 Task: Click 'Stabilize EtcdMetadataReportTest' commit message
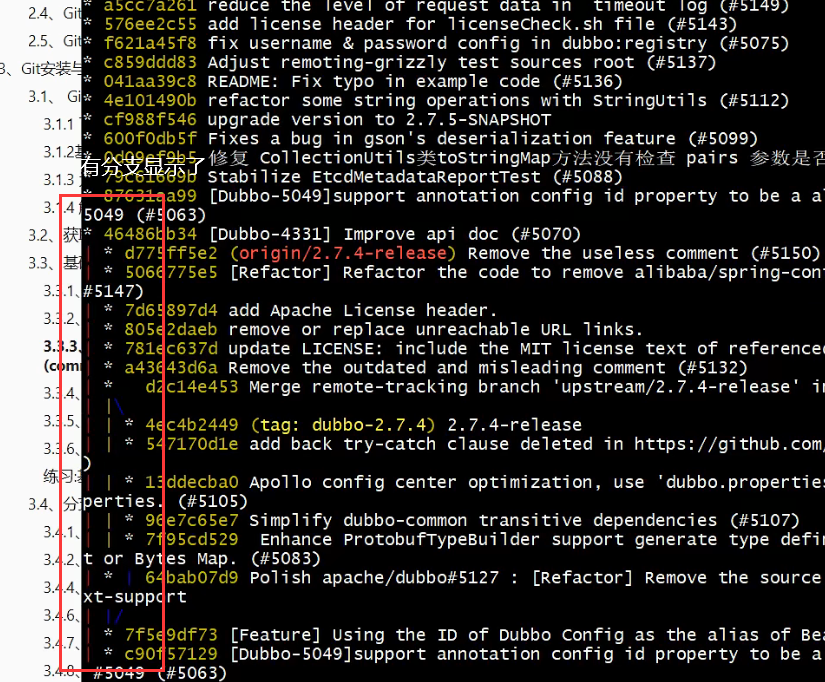[x=374, y=177]
